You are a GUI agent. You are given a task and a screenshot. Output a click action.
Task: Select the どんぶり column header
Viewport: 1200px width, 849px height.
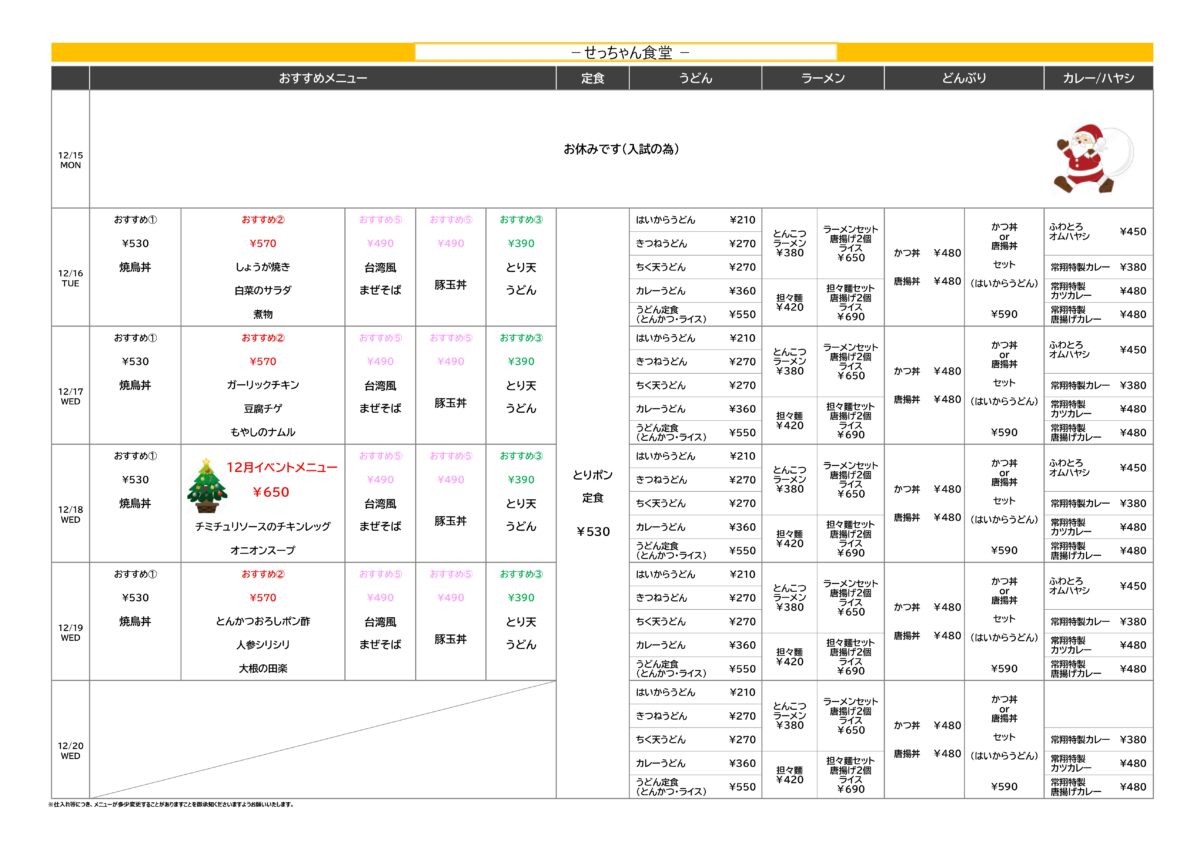click(963, 78)
